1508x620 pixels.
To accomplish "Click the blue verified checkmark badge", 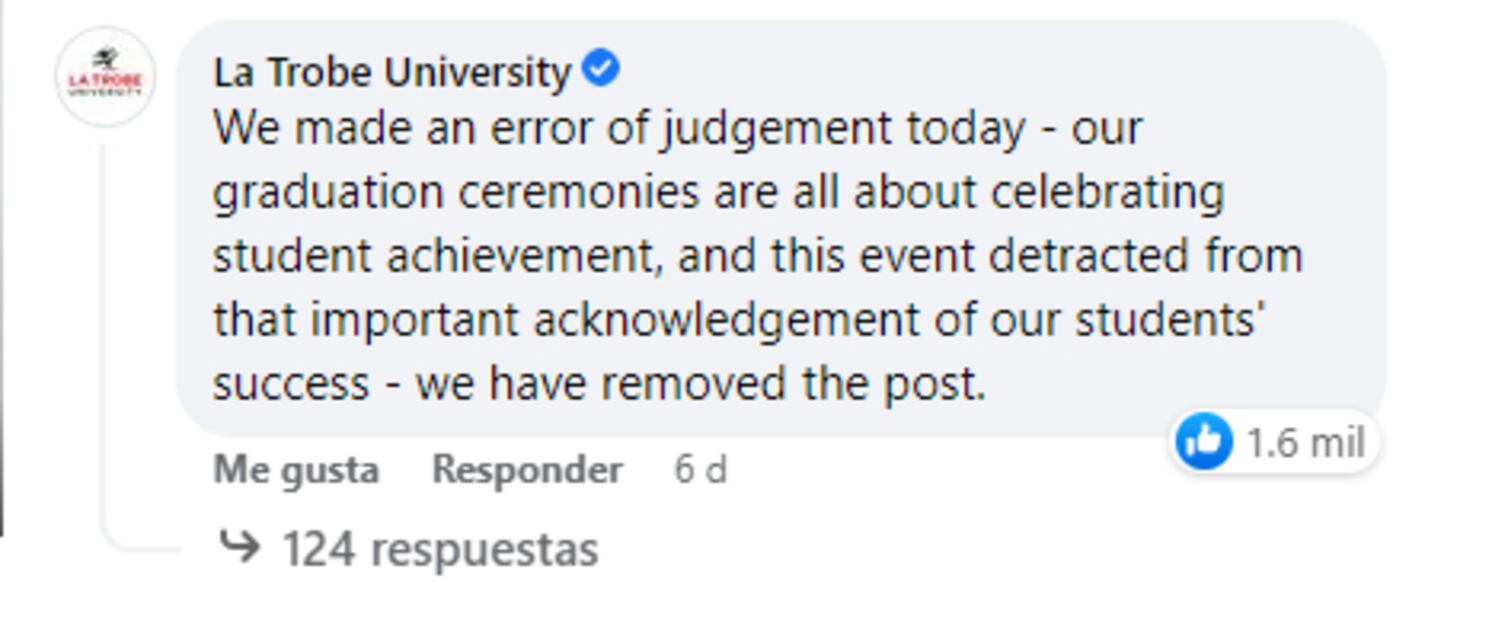I will point(601,70).
